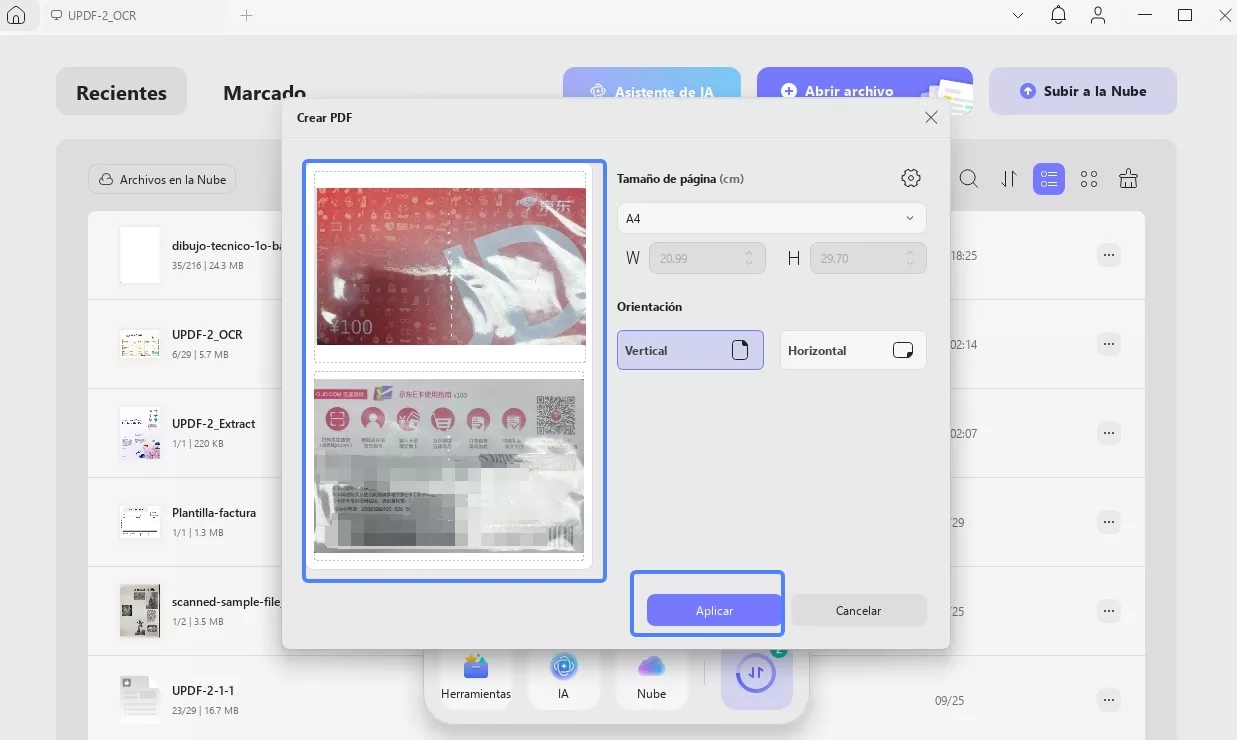This screenshot has height=740, width=1237.
Task: Click the width W input field
Action: point(707,258)
